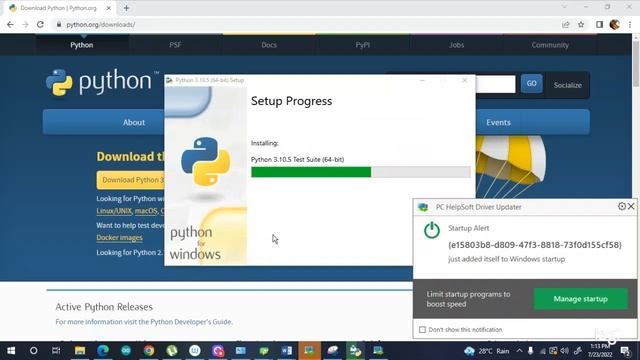Screen dimensions: 640x360
Task: Open the Docker images link
Action: tap(120, 238)
